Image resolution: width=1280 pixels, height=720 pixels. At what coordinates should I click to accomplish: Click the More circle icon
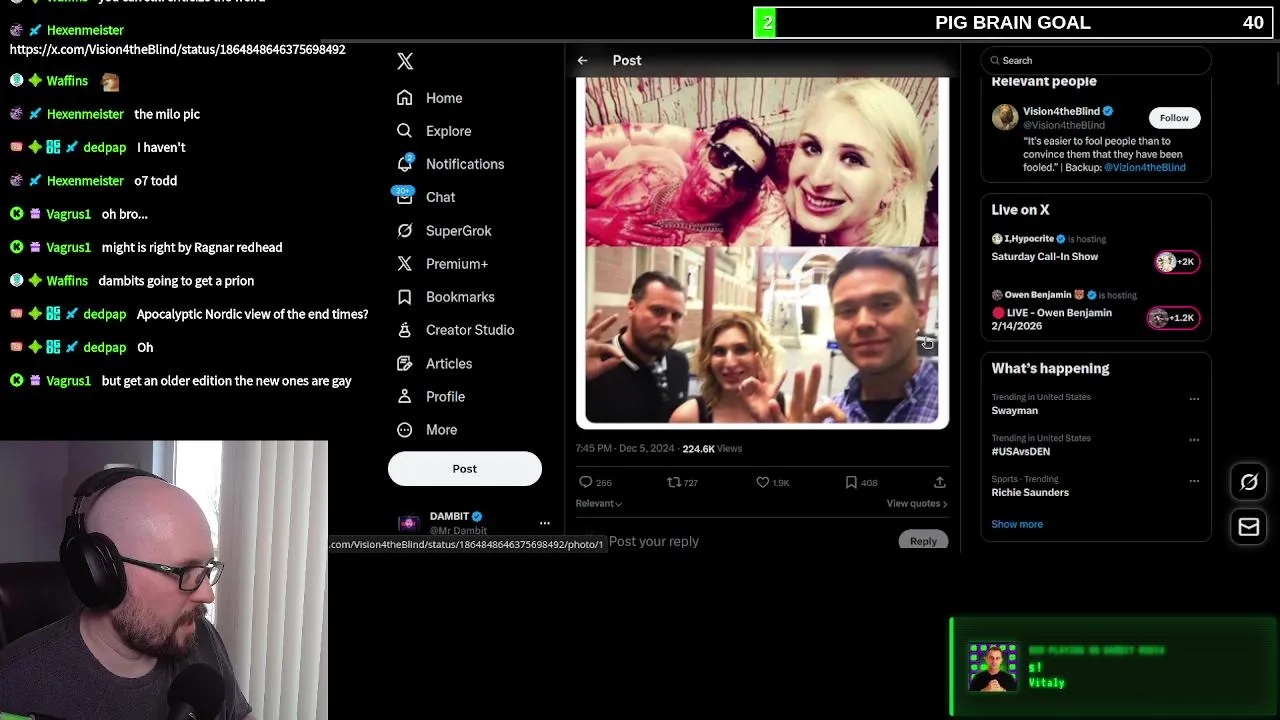404,430
